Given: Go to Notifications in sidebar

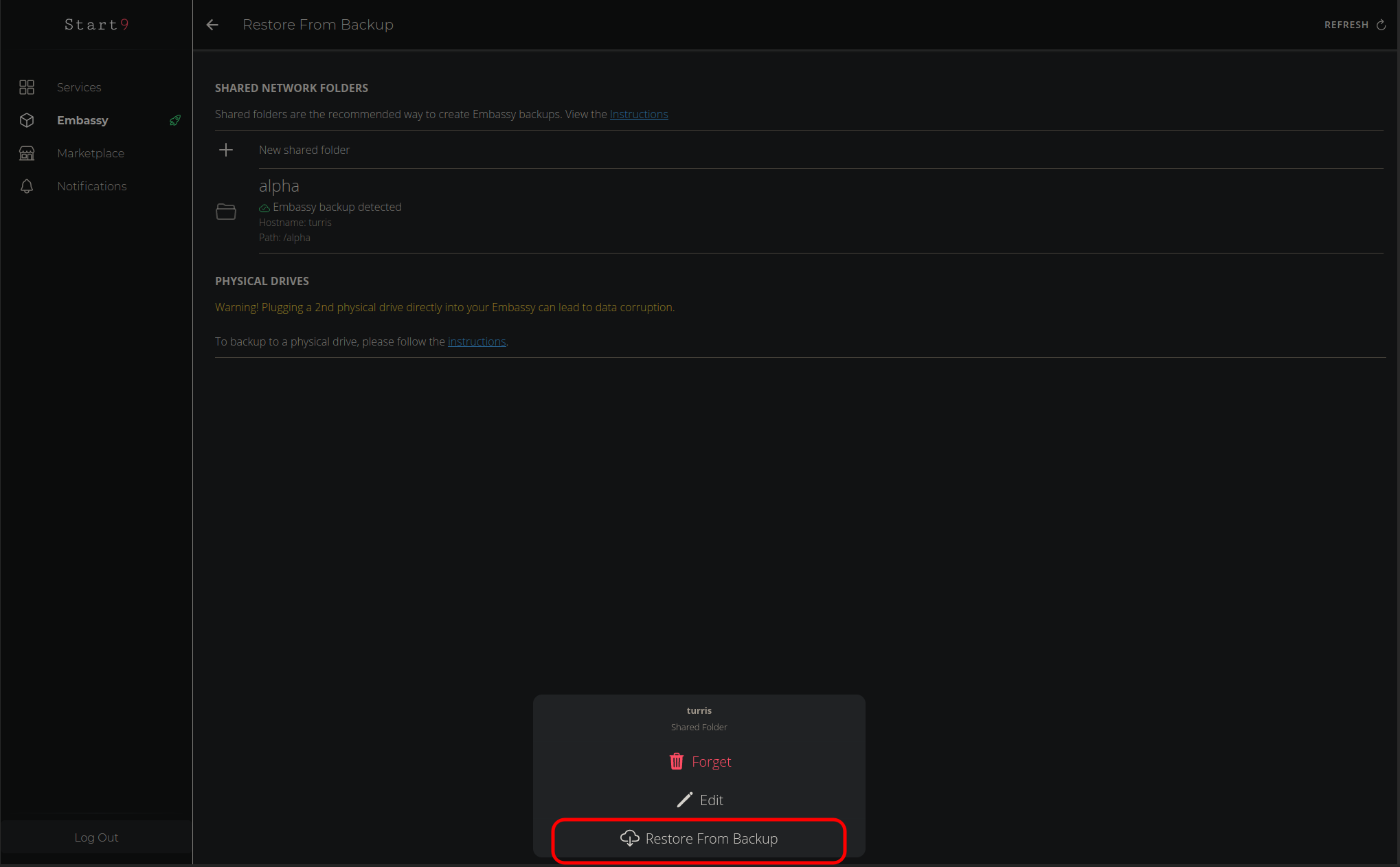Looking at the screenshot, I should (91, 186).
